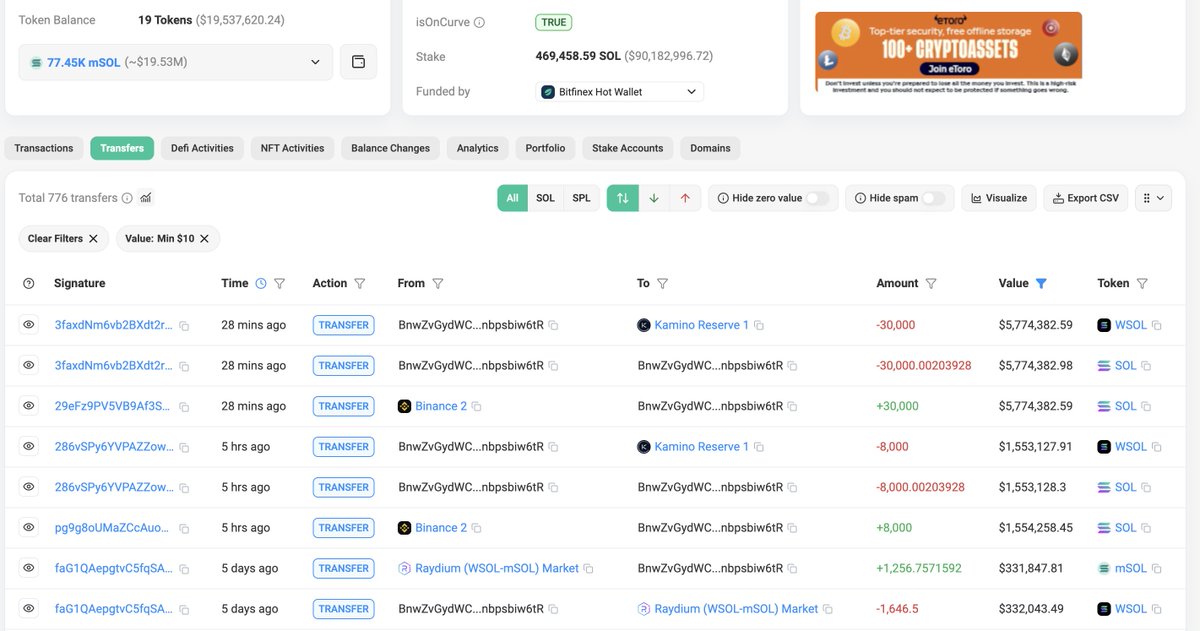Click the question mark icon in table header
Screen dimensions: 1200x631
coord(28,284)
